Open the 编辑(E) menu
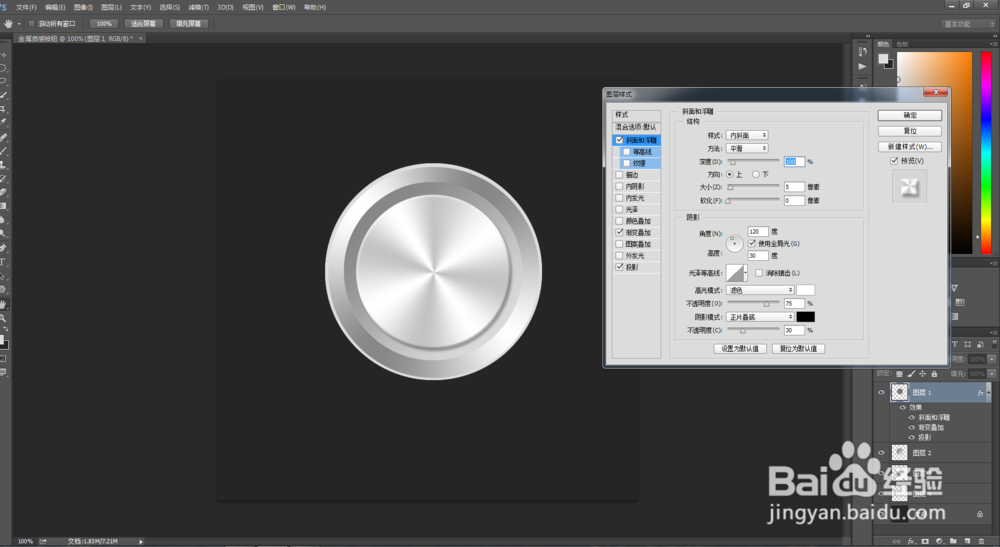 (55, 7)
